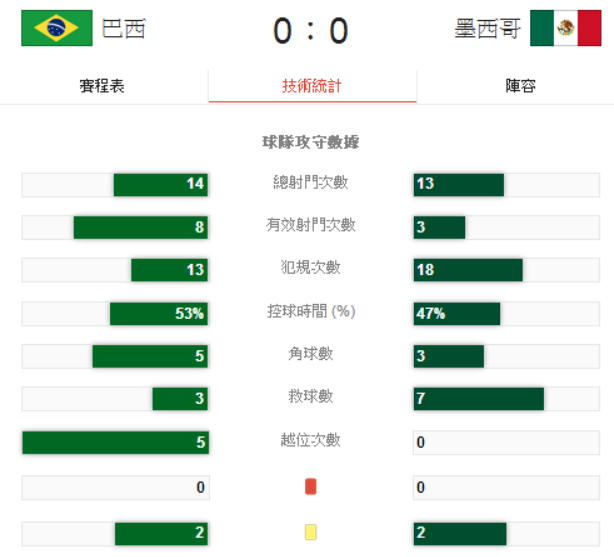The height and width of the screenshot is (557, 614).
Task: Click the 墨西哥 team name
Action: [487, 29]
